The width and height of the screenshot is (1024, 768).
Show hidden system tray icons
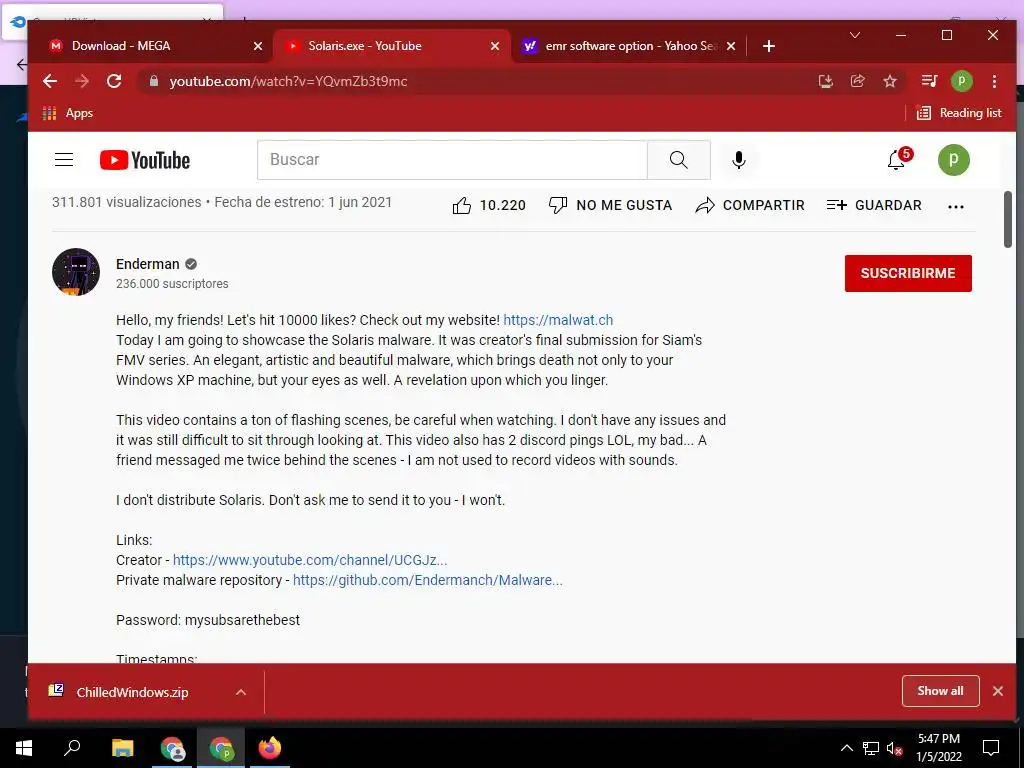[846, 748]
